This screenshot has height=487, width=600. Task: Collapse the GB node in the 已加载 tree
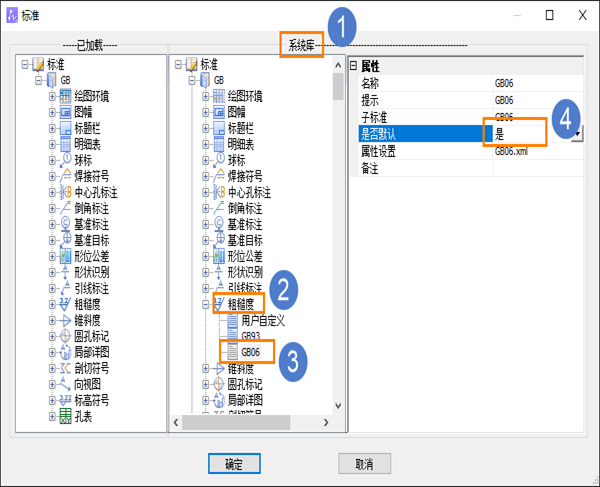39,80
